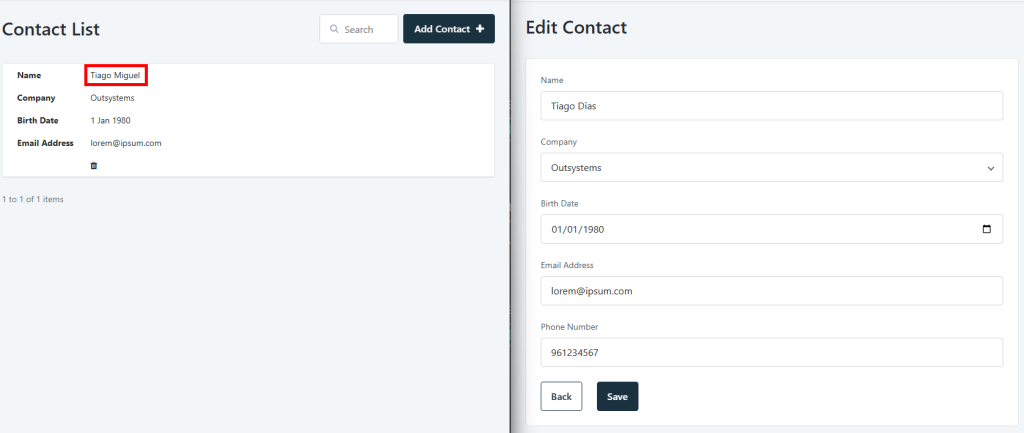Screen dimensions: 1024x433
Task: Click the Contact List heading
Action: point(51,29)
